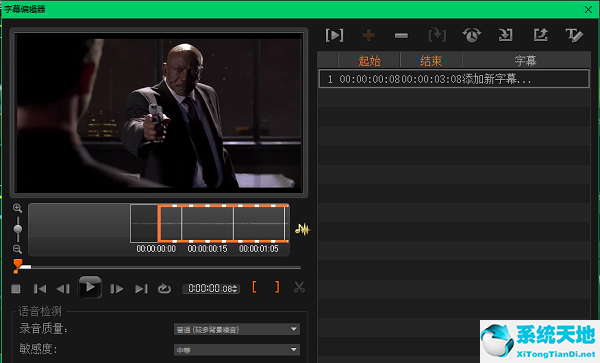This screenshot has width=600, height=363.
Task: Import a subtitle file
Action: [x=505, y=35]
